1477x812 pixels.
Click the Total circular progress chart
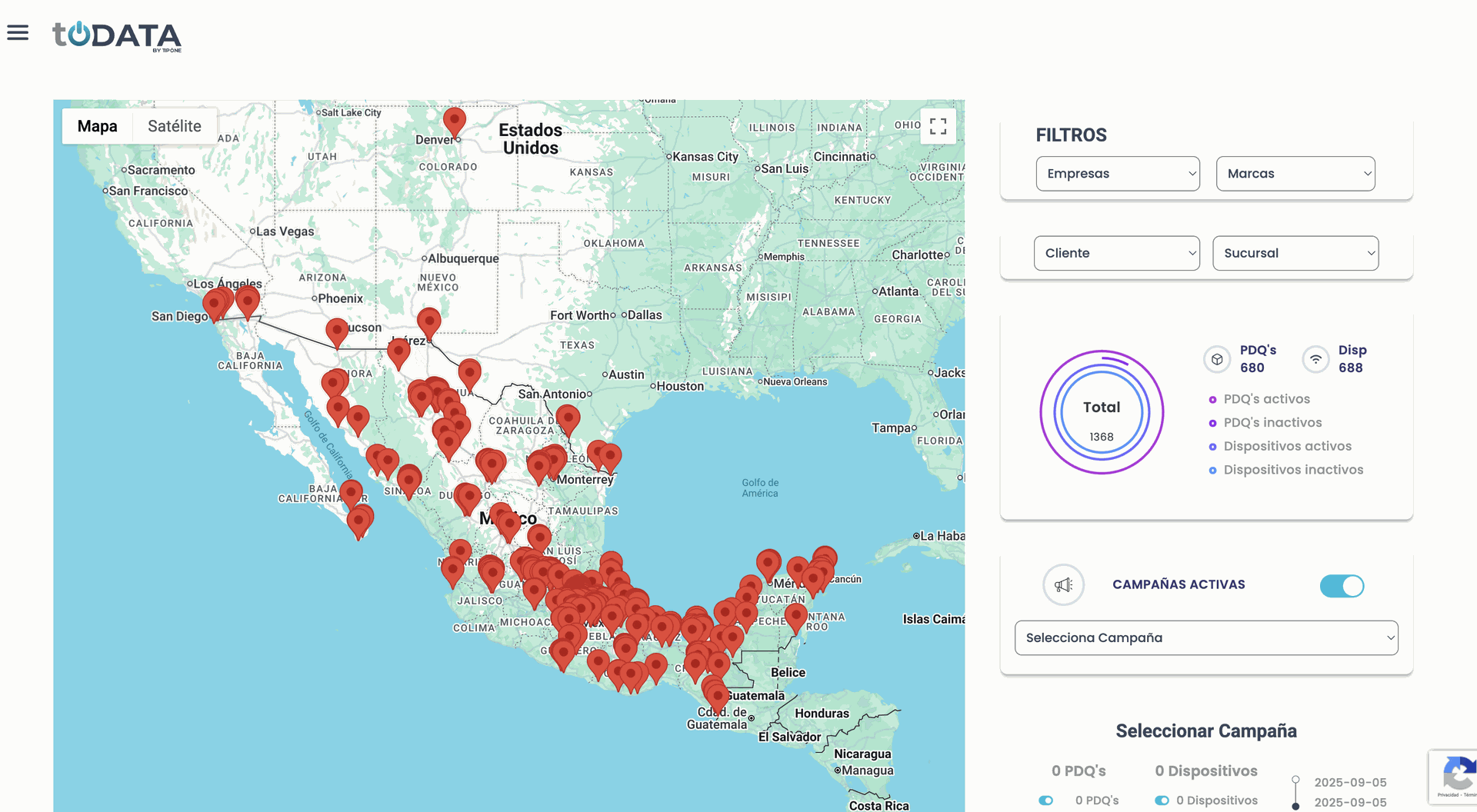(x=1102, y=413)
